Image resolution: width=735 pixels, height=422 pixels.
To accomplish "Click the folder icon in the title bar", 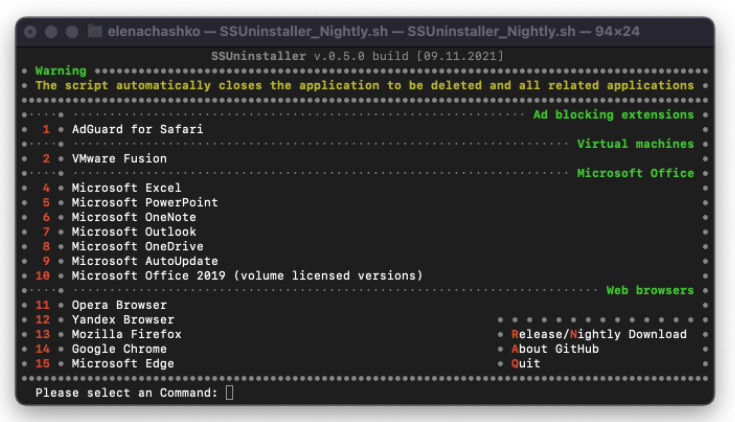I will (x=95, y=31).
